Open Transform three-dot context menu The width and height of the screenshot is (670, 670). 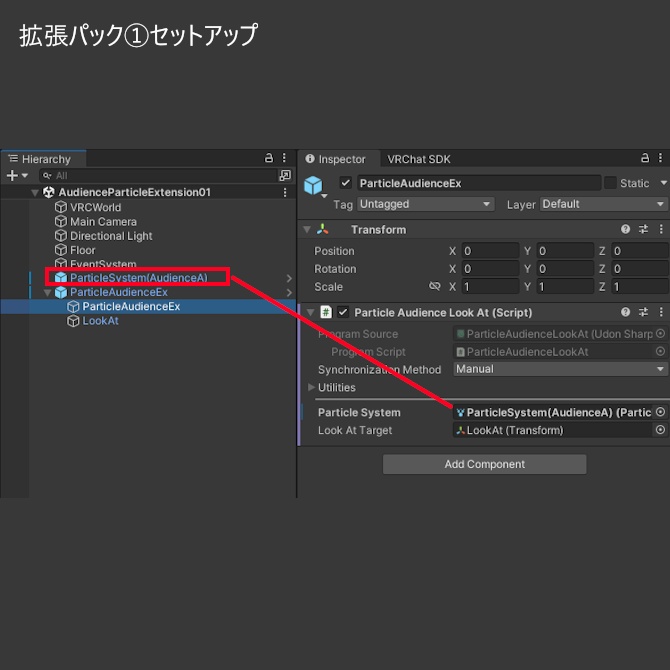[x=661, y=229]
